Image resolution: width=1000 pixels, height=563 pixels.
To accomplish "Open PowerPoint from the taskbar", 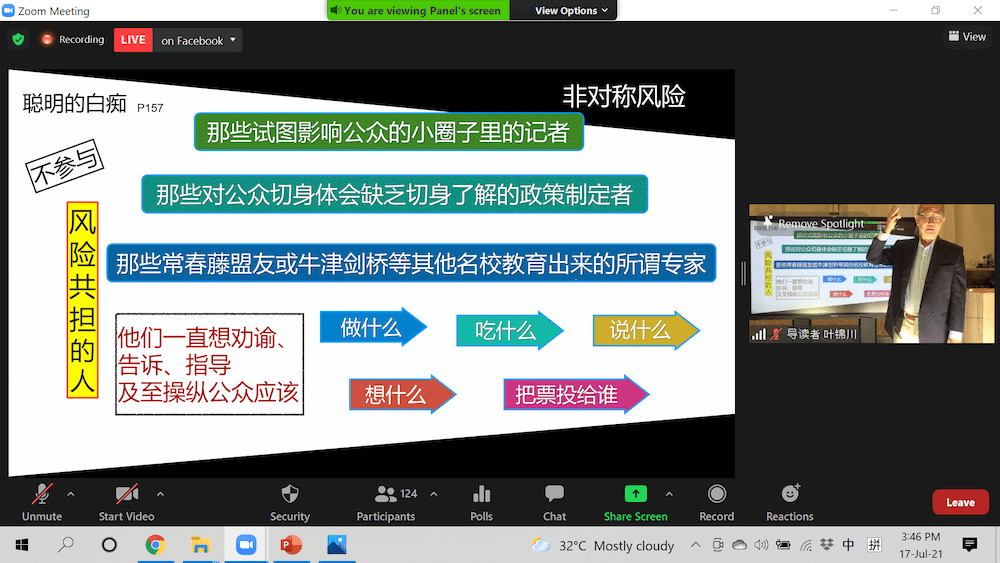I will point(291,545).
